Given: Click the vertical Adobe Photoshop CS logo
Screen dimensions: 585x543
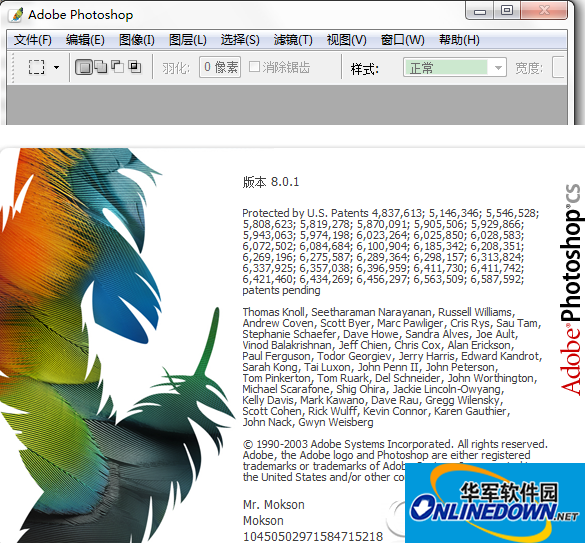Looking at the screenshot, I should point(570,290).
